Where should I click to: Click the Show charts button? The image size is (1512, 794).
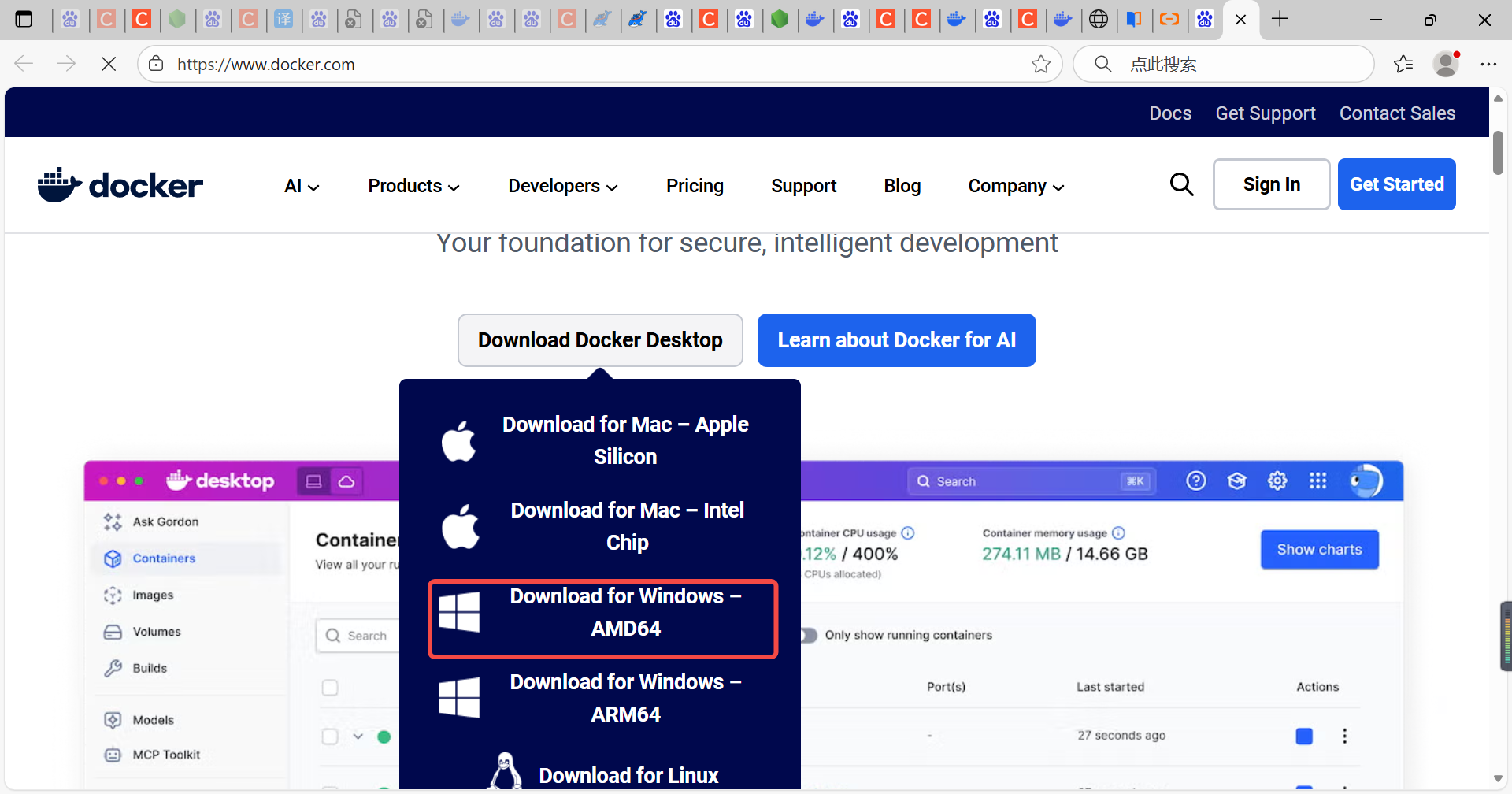[x=1319, y=550]
